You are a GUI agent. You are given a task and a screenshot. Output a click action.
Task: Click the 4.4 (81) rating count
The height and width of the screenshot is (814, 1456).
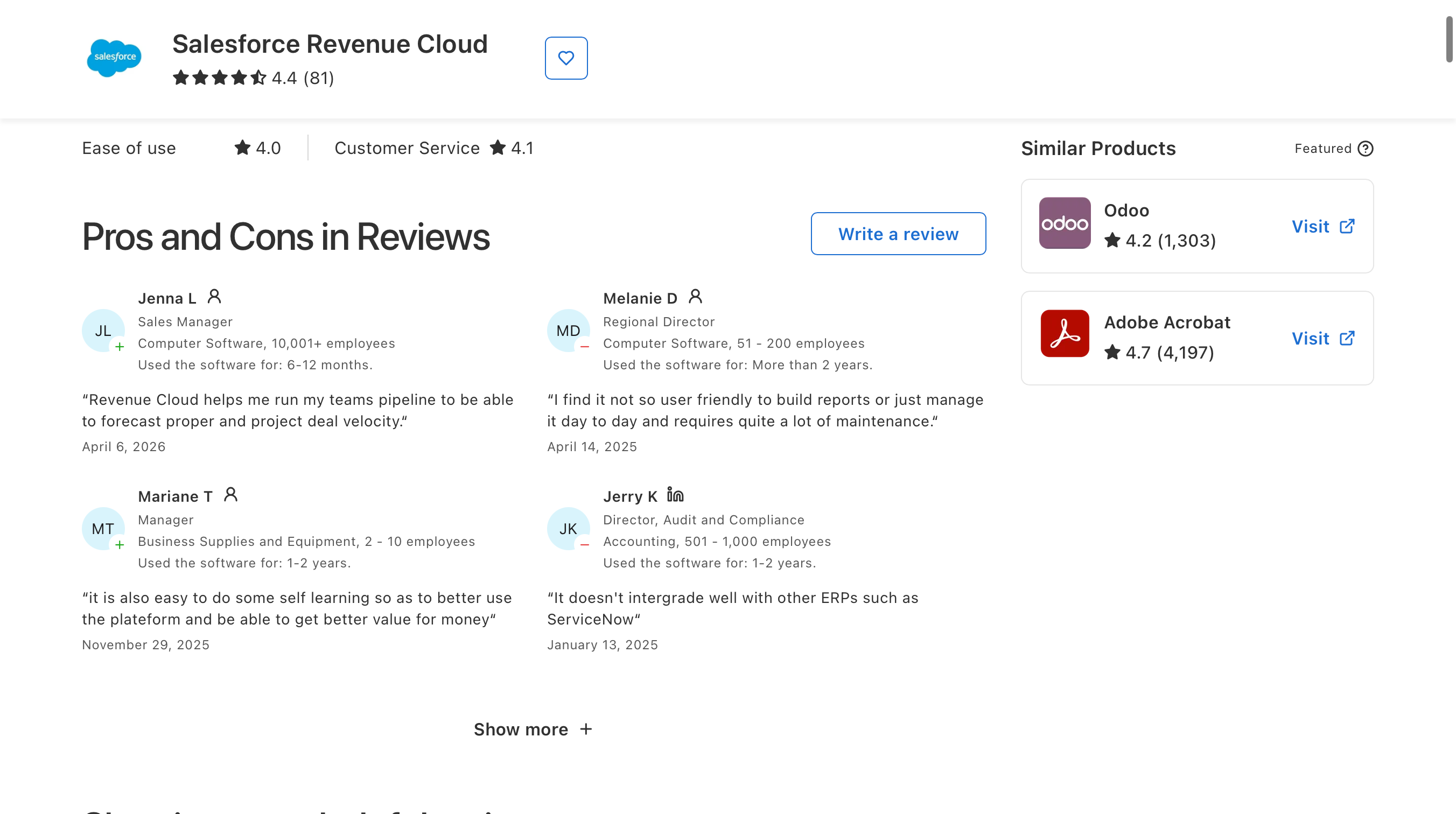pyautogui.click(x=303, y=78)
